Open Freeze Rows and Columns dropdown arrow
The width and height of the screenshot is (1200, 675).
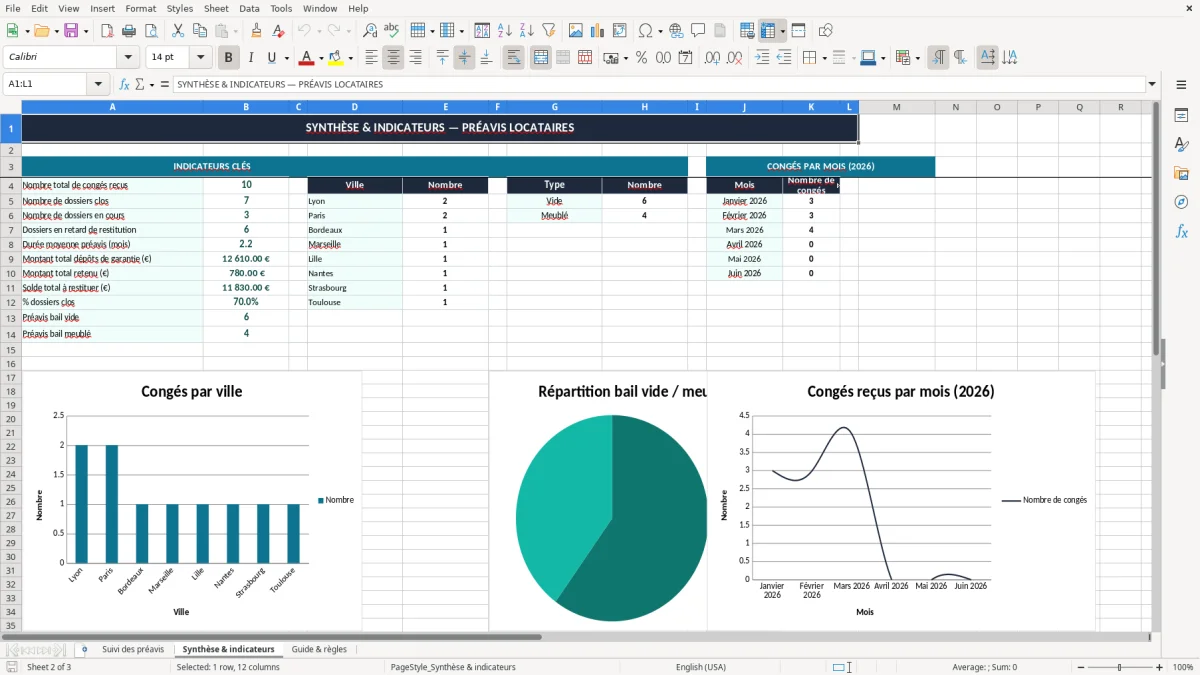click(783, 31)
